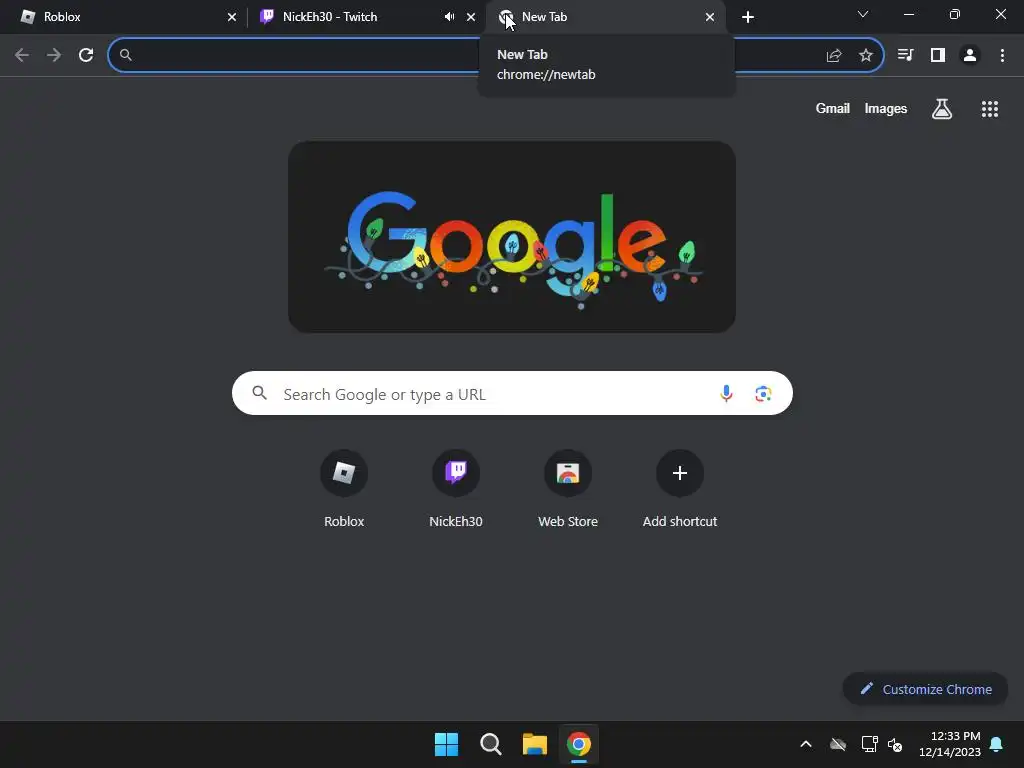Open the muted volume tray icon
1024x768 pixels.
(895, 744)
